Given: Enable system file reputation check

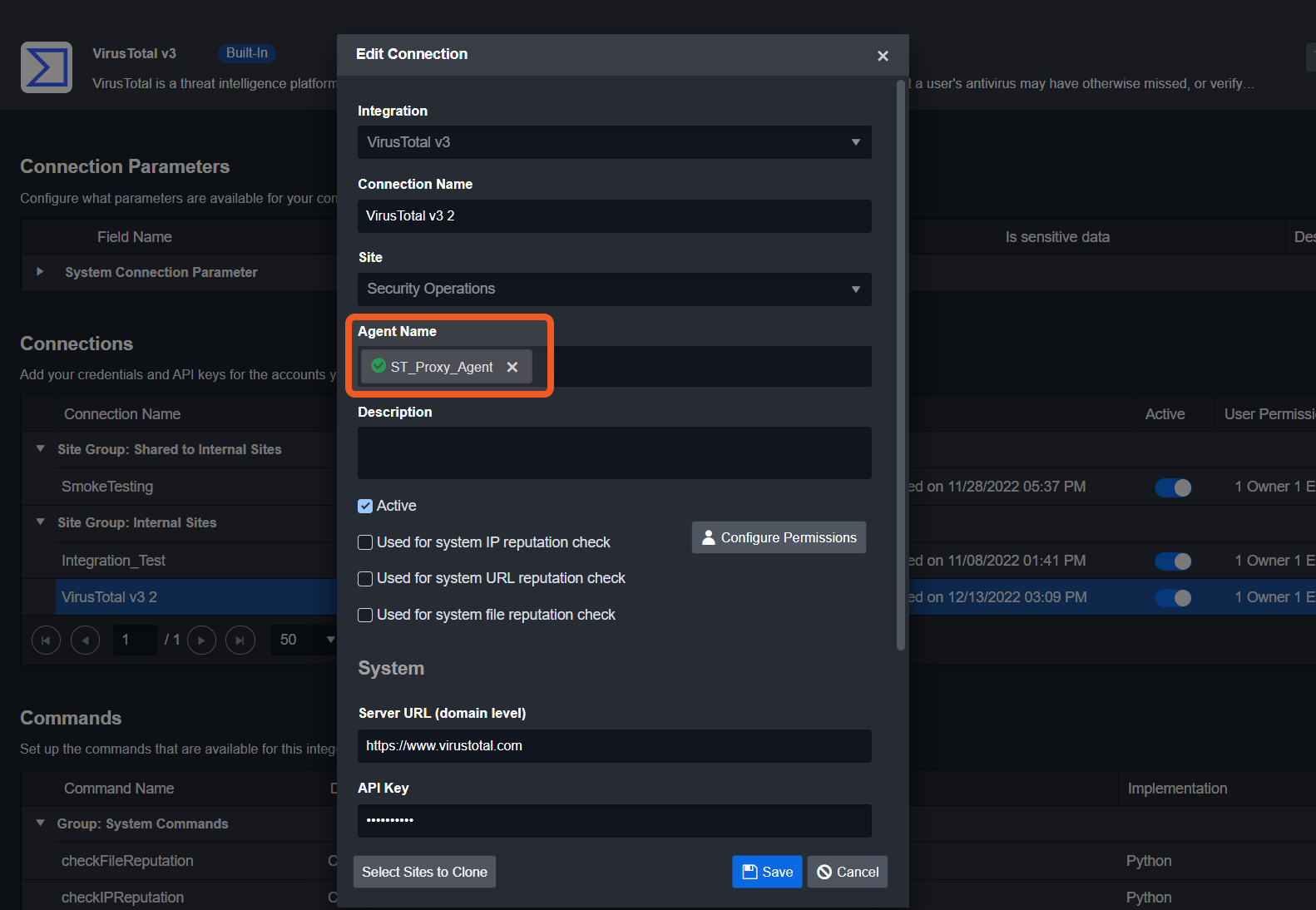Looking at the screenshot, I should tap(365, 615).
